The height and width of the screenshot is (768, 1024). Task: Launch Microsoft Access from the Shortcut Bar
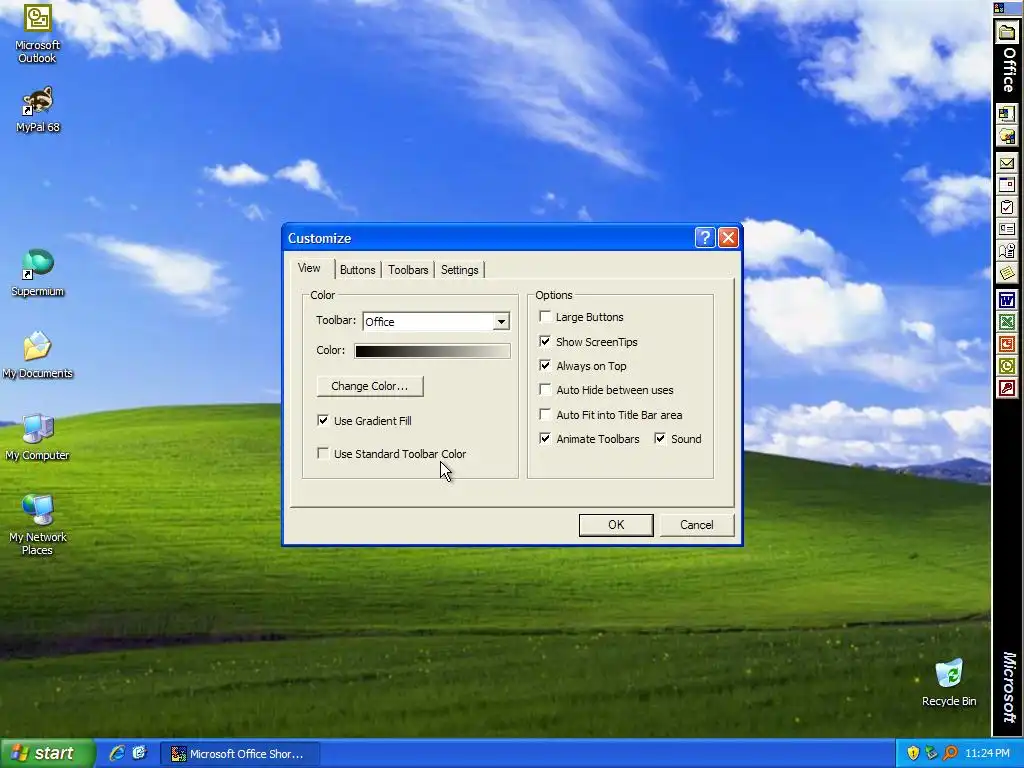point(1007,389)
